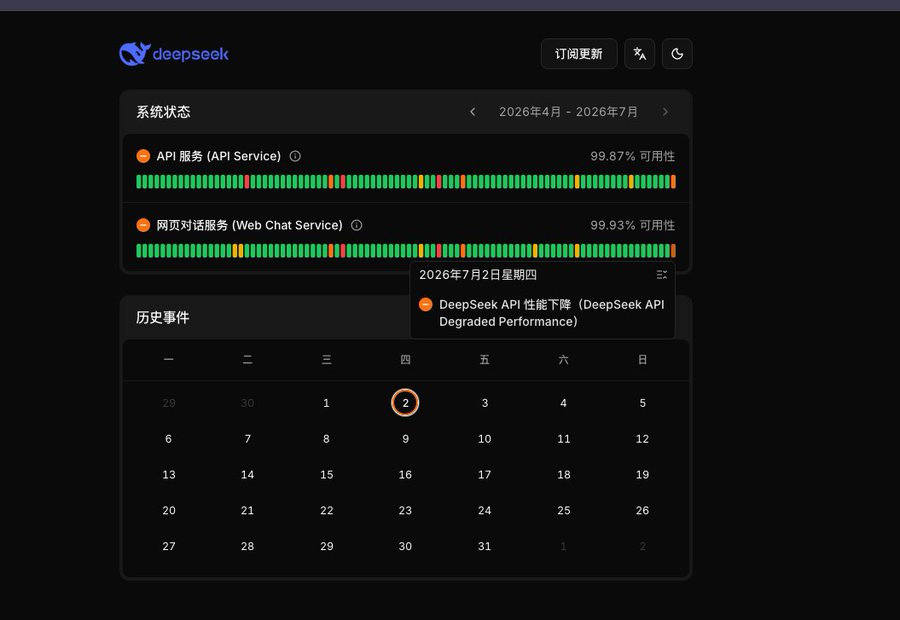Select calendar day 21
Image resolution: width=900 pixels, height=620 pixels.
247,510
